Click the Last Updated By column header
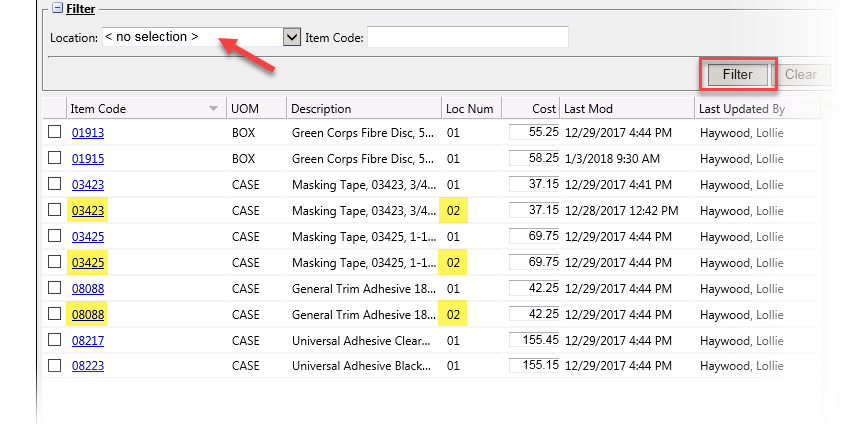 click(x=742, y=109)
